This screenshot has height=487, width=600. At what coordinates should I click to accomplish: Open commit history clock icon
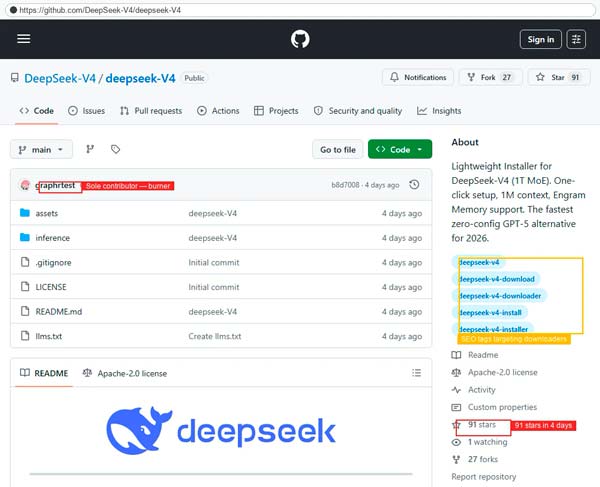point(414,185)
